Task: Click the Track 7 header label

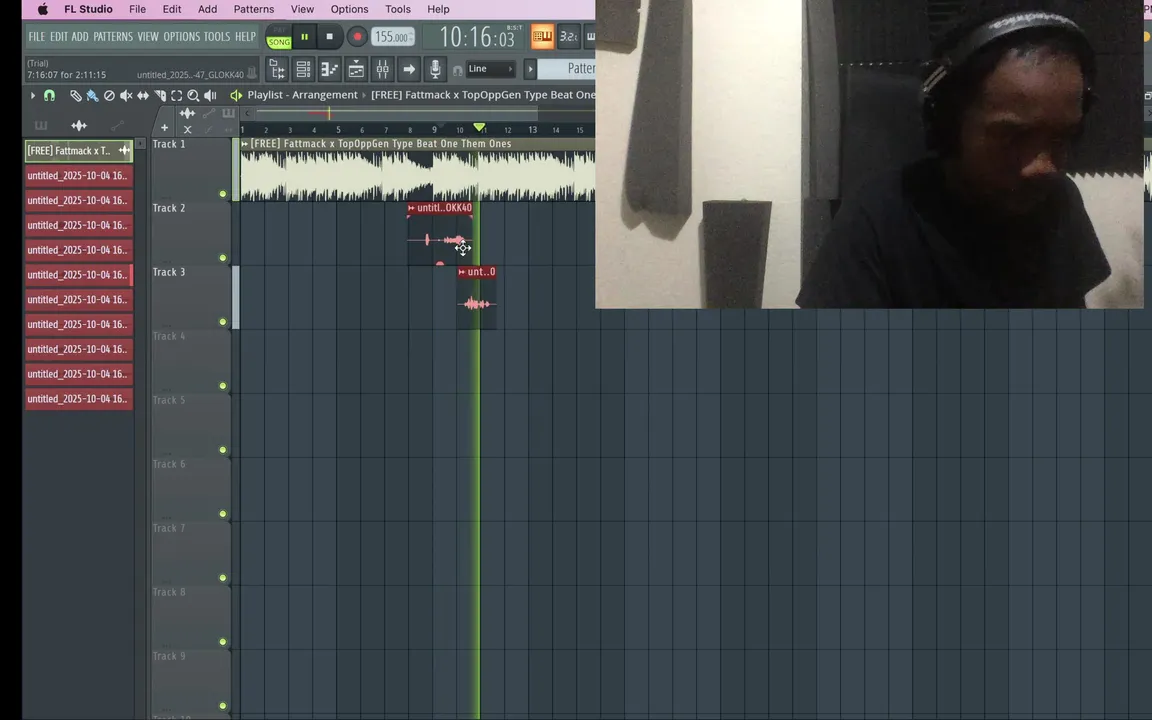Action: point(169,528)
